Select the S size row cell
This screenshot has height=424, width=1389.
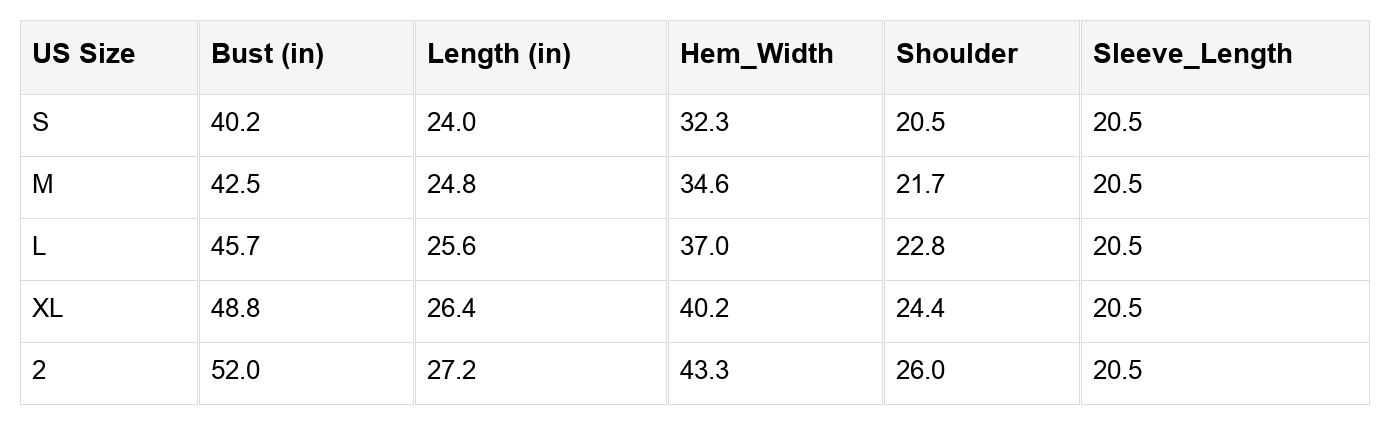click(x=41, y=123)
